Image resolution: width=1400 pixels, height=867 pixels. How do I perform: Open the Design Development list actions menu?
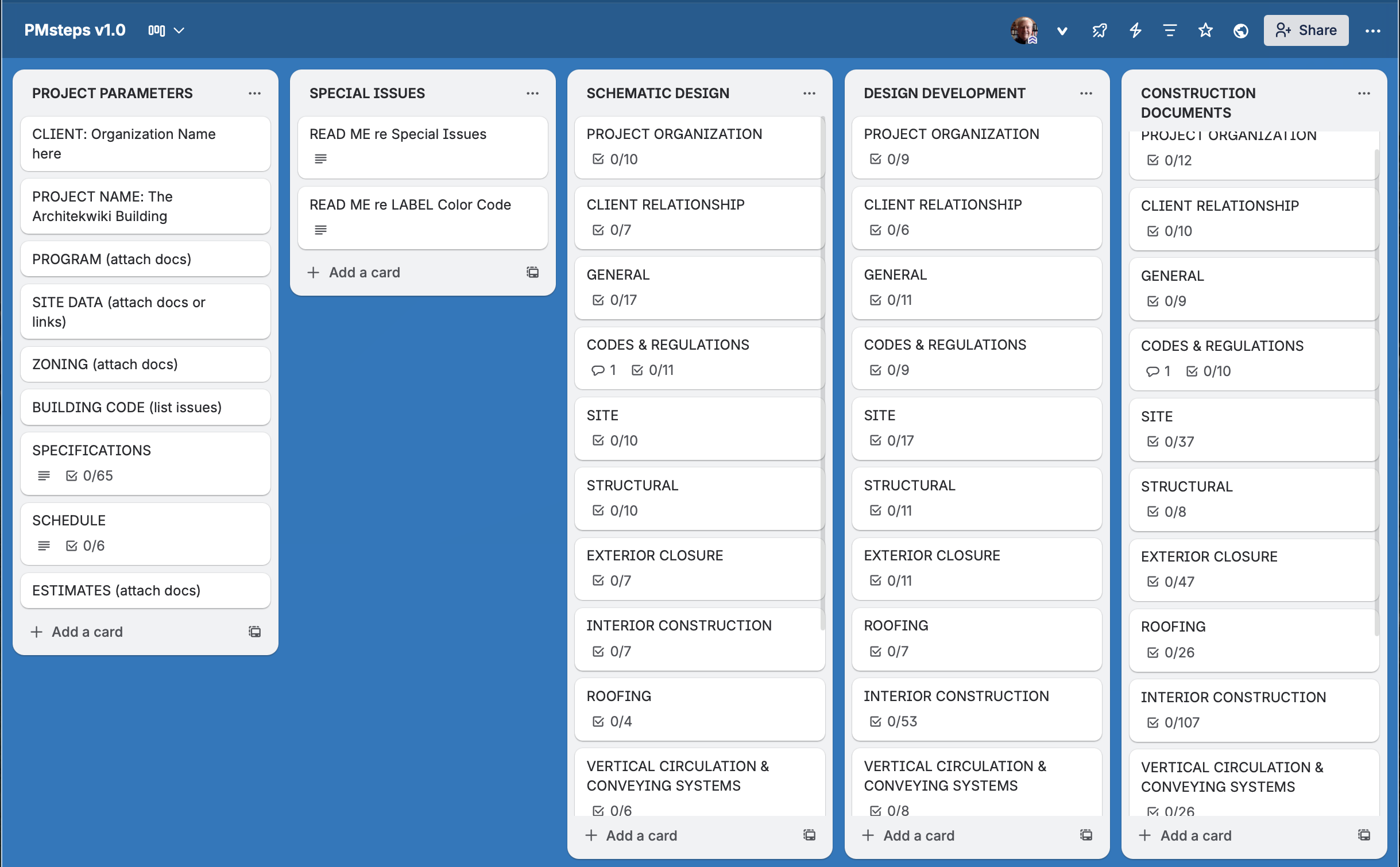(x=1086, y=93)
